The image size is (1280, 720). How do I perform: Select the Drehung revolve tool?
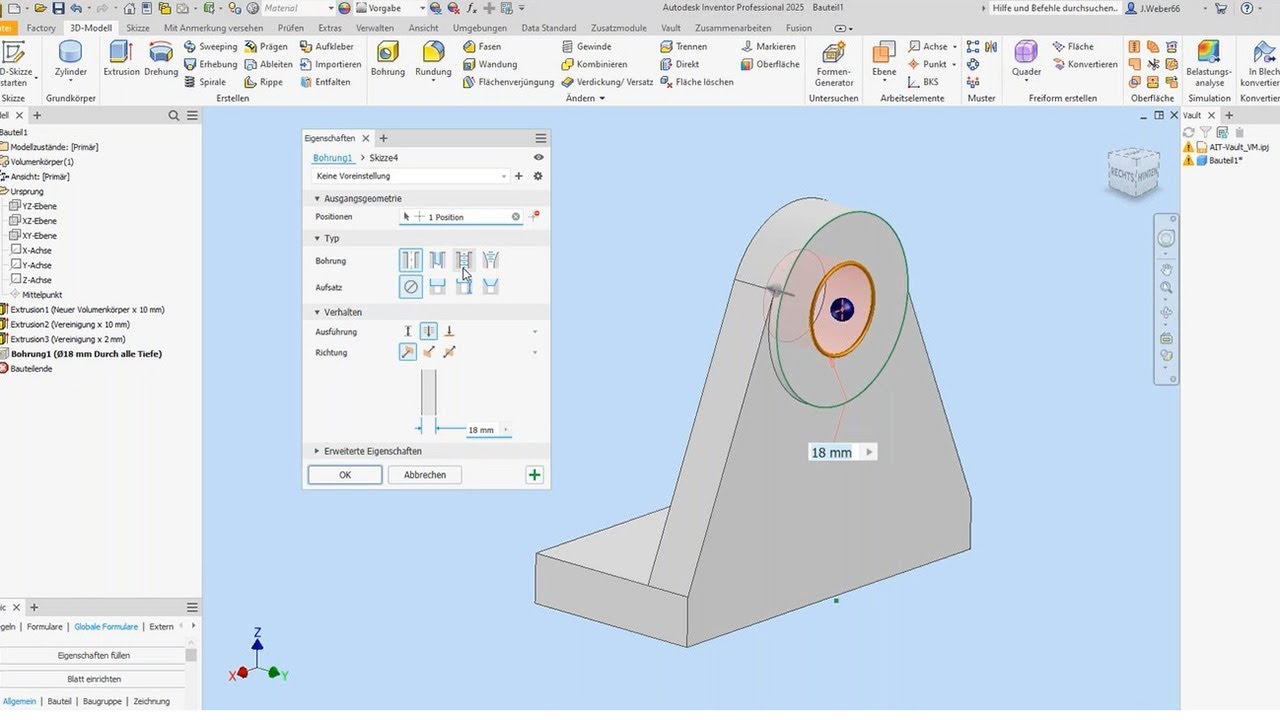click(x=161, y=58)
